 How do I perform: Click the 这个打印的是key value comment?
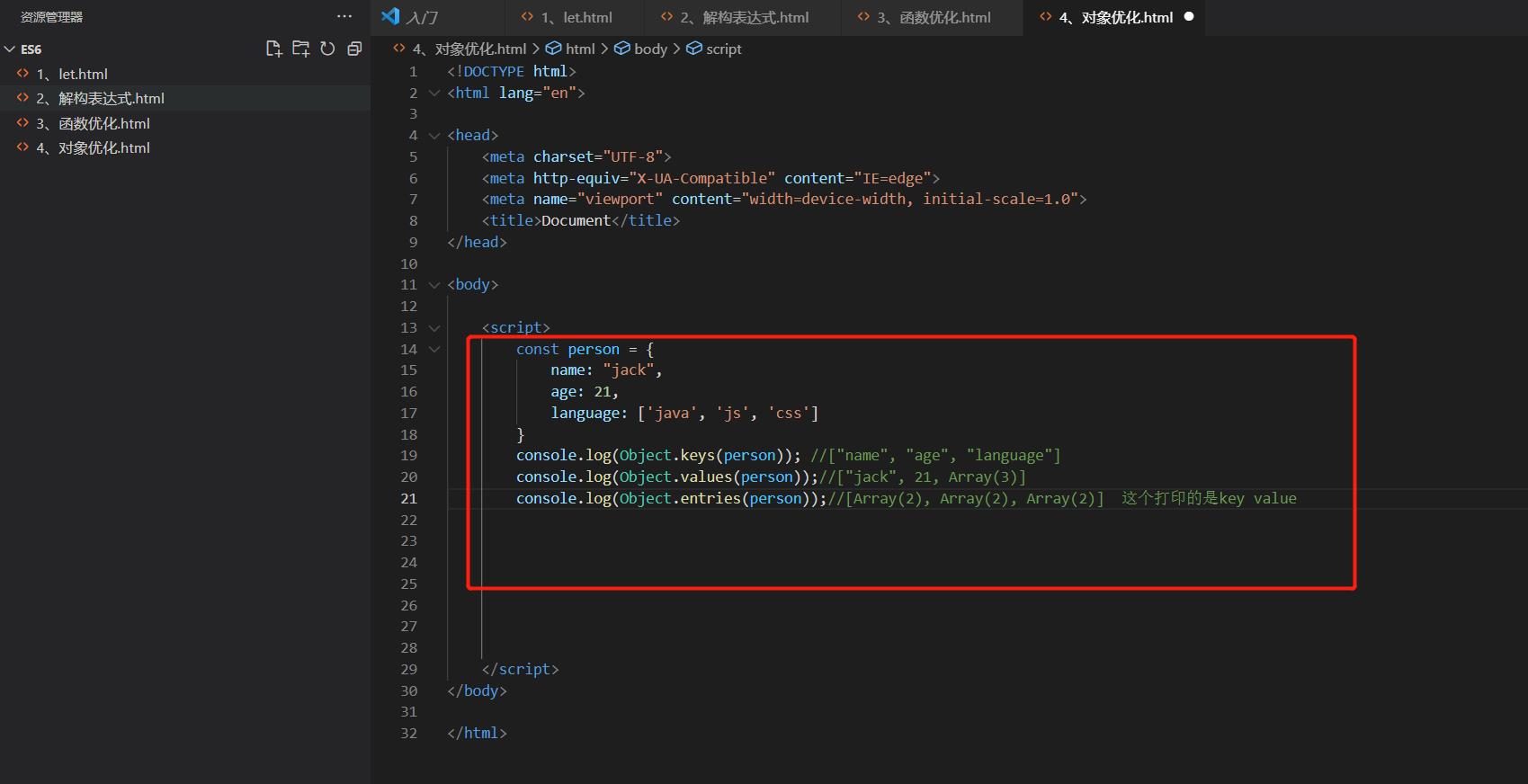(x=1209, y=498)
